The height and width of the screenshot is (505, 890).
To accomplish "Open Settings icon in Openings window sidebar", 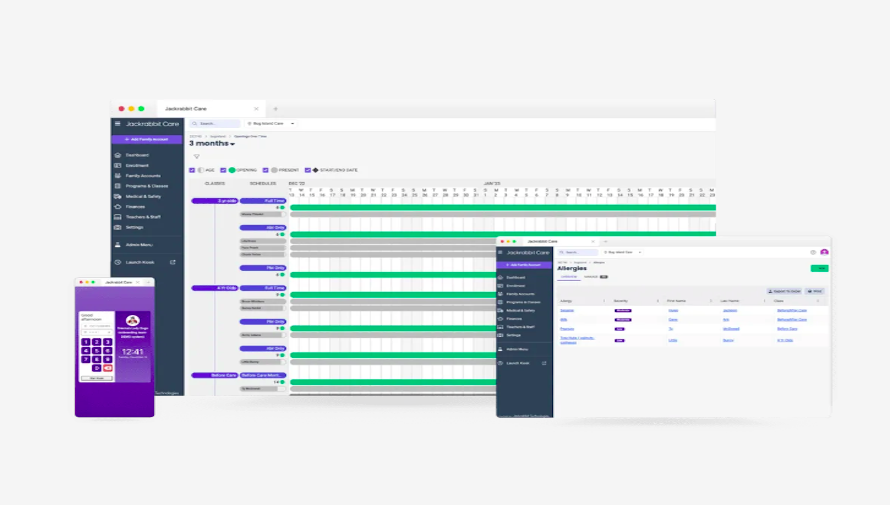I will pyautogui.click(x=117, y=227).
